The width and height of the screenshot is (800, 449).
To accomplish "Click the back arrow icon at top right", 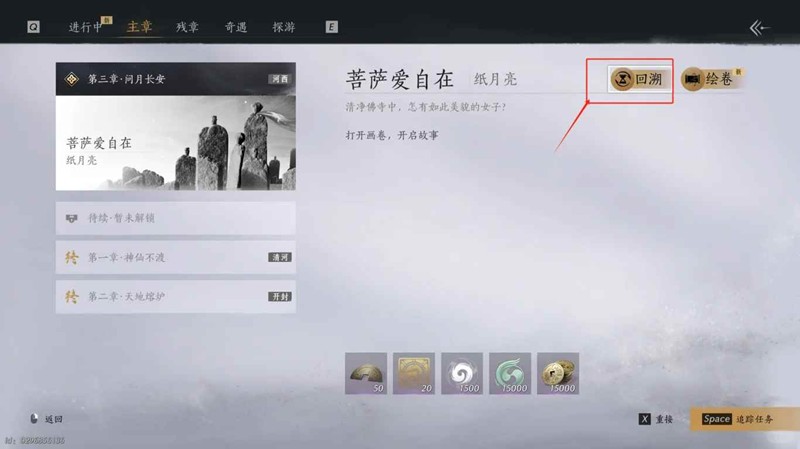I will tap(759, 28).
